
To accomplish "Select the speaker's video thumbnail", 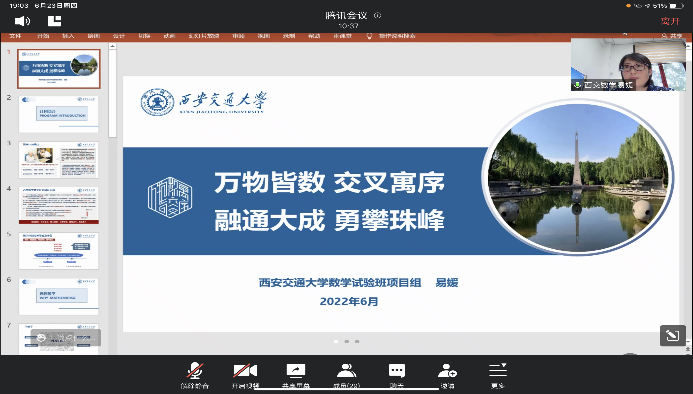I will point(628,65).
